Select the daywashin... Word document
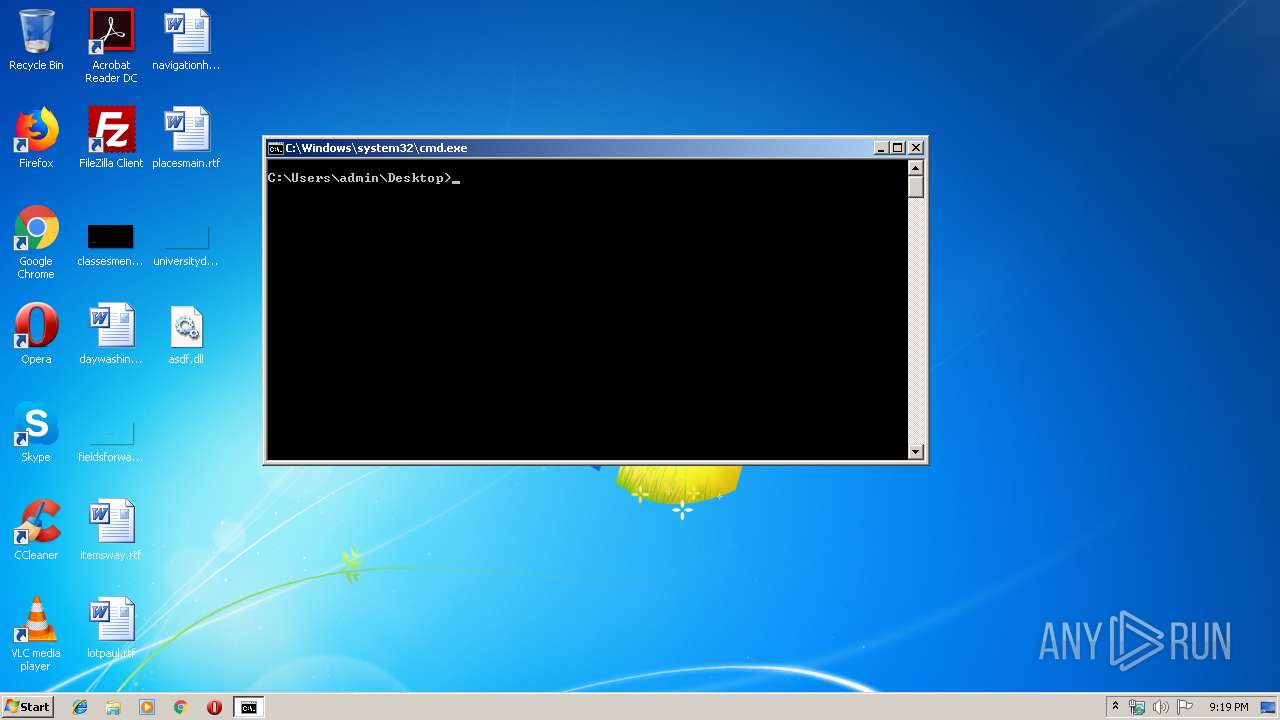The height and width of the screenshot is (720, 1280). pyautogui.click(x=111, y=334)
